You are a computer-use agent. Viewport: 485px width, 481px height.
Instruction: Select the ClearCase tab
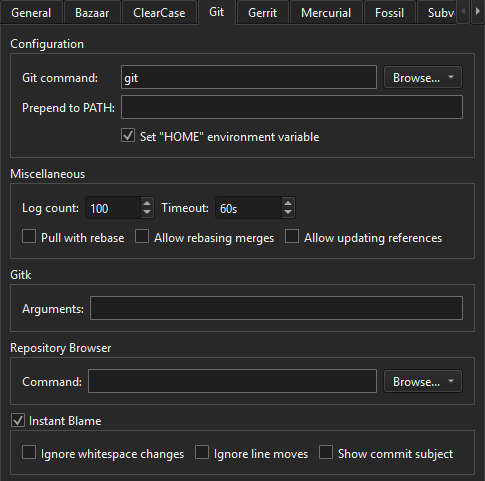159,13
